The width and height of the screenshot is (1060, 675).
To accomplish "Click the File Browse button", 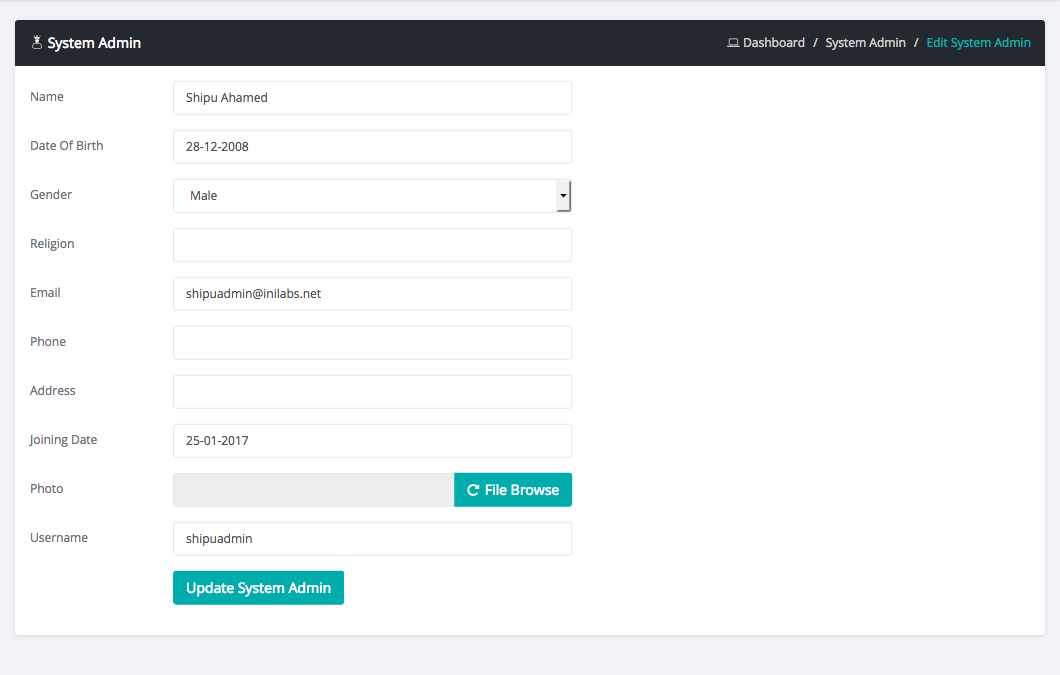I will [x=513, y=490].
